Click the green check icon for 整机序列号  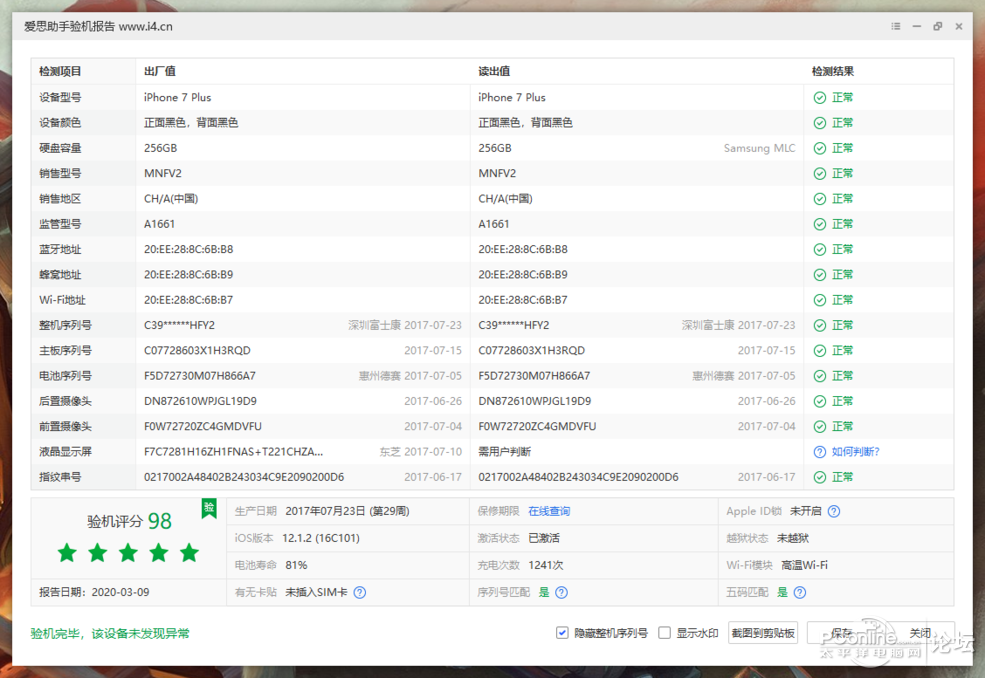click(820, 325)
